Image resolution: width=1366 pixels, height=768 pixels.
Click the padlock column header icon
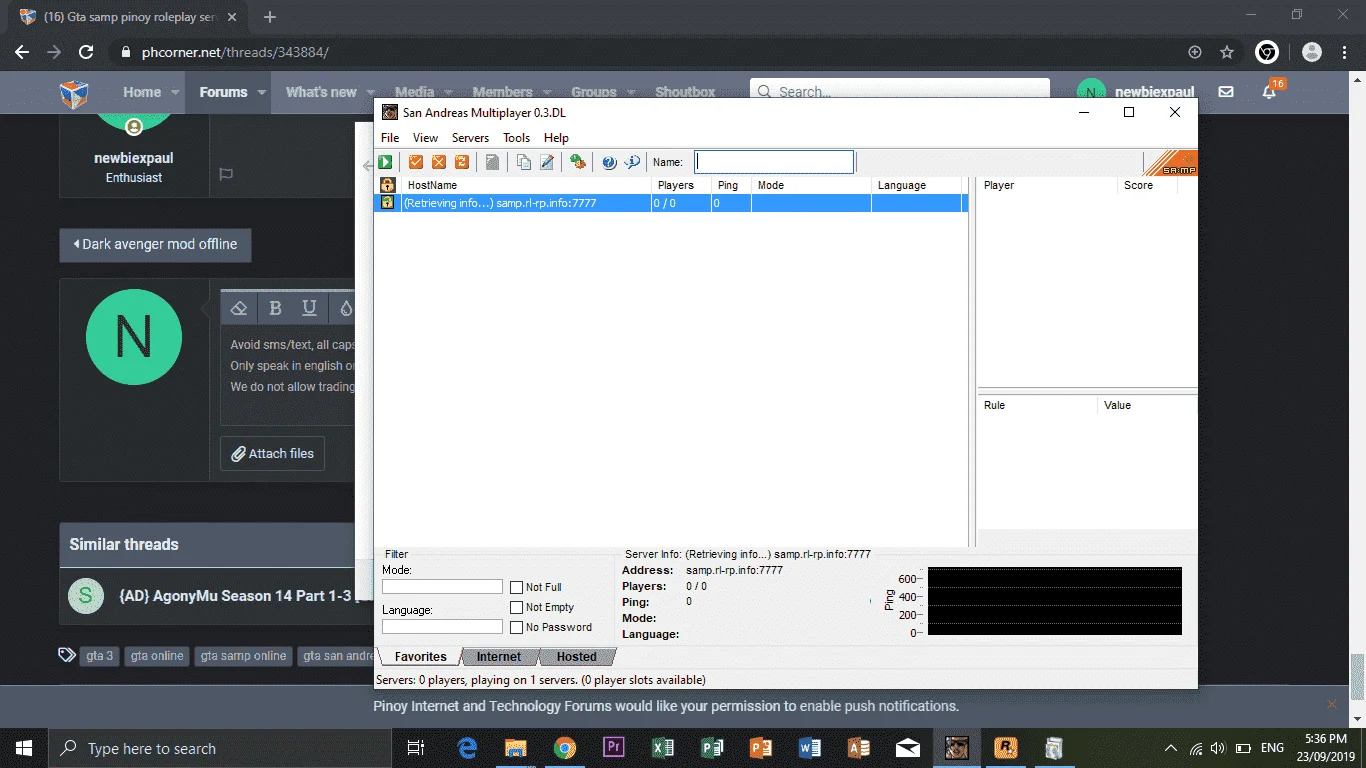point(387,185)
